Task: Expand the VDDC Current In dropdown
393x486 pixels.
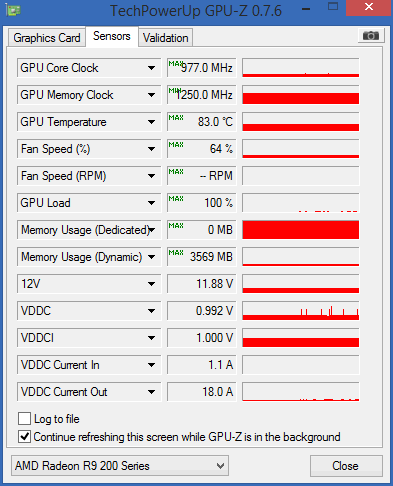Action: click(x=151, y=365)
